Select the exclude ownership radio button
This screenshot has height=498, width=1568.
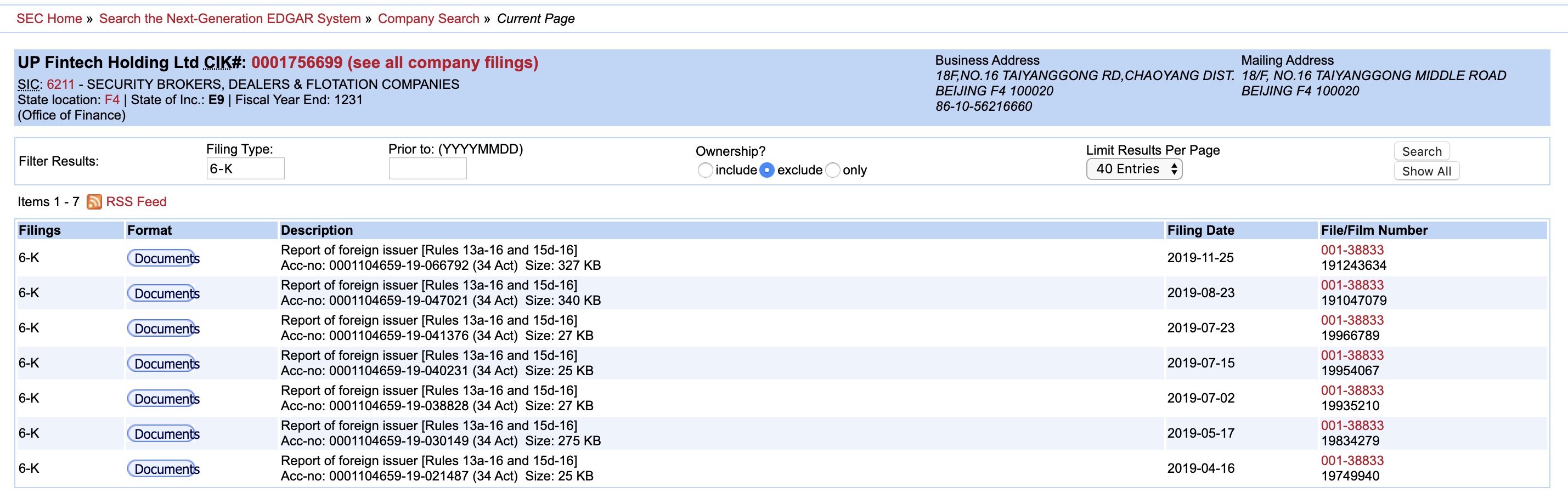click(x=767, y=171)
